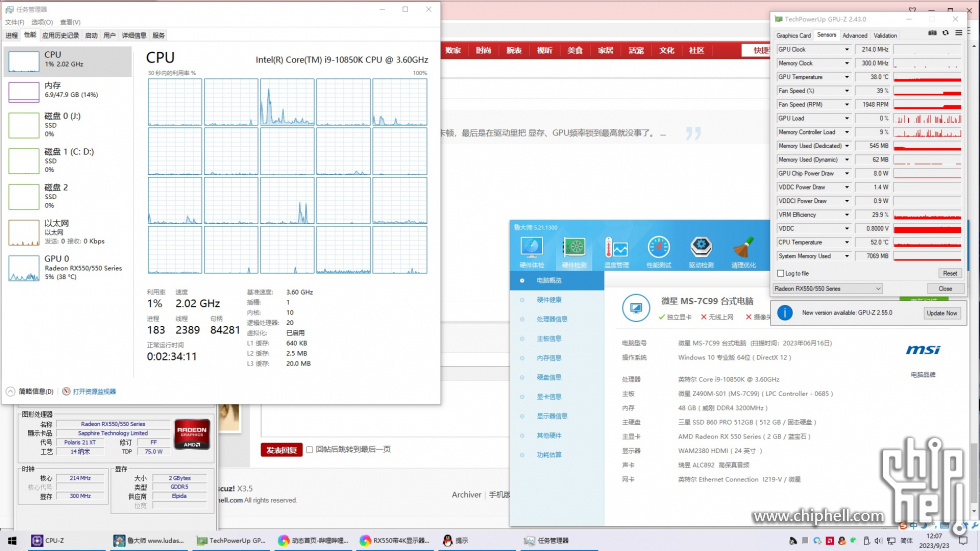
Task: Expand System Memory Used sensor dropdown
Action: pos(847,256)
